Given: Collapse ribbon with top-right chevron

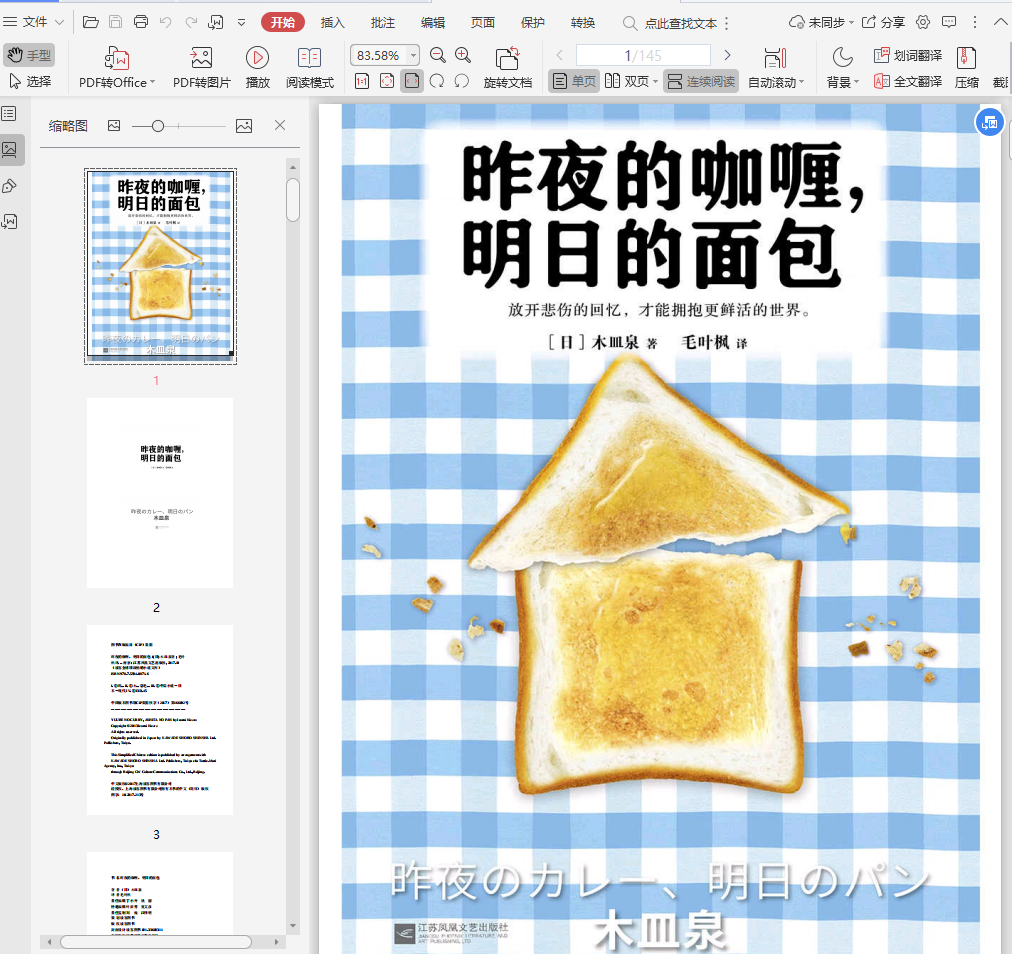Looking at the screenshot, I should tap(1000, 23).
